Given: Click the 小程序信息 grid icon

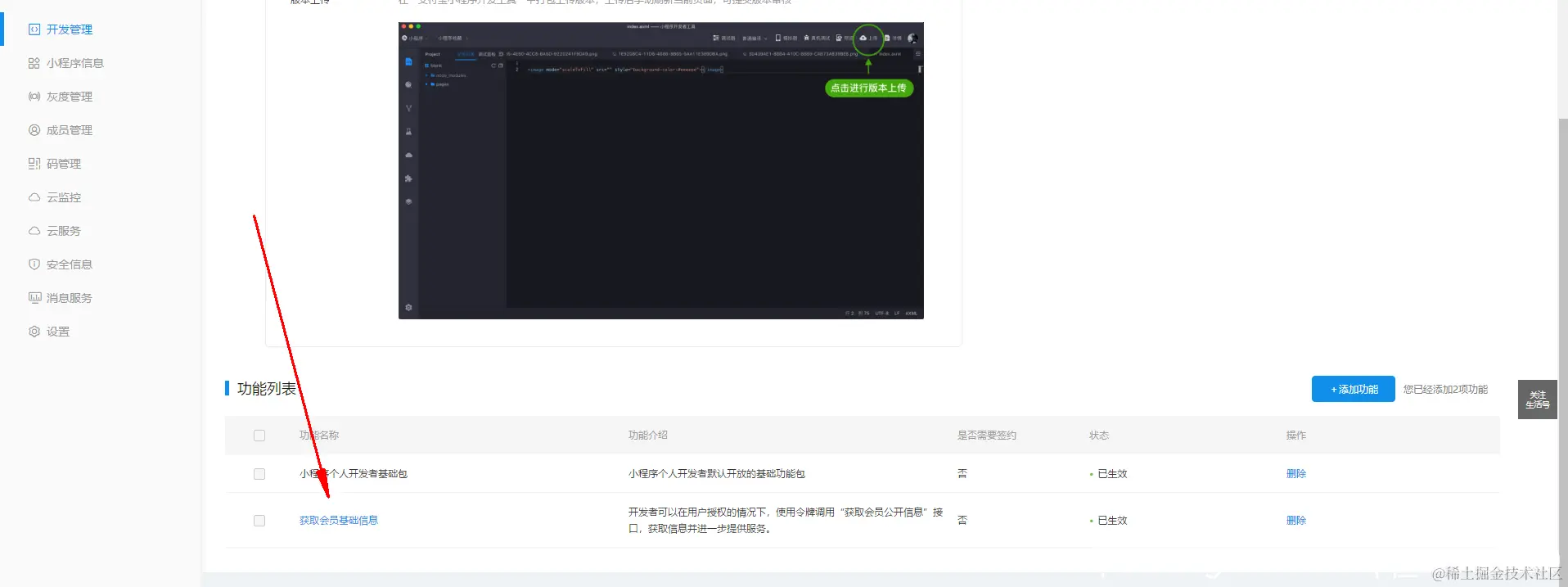Looking at the screenshot, I should 34,63.
